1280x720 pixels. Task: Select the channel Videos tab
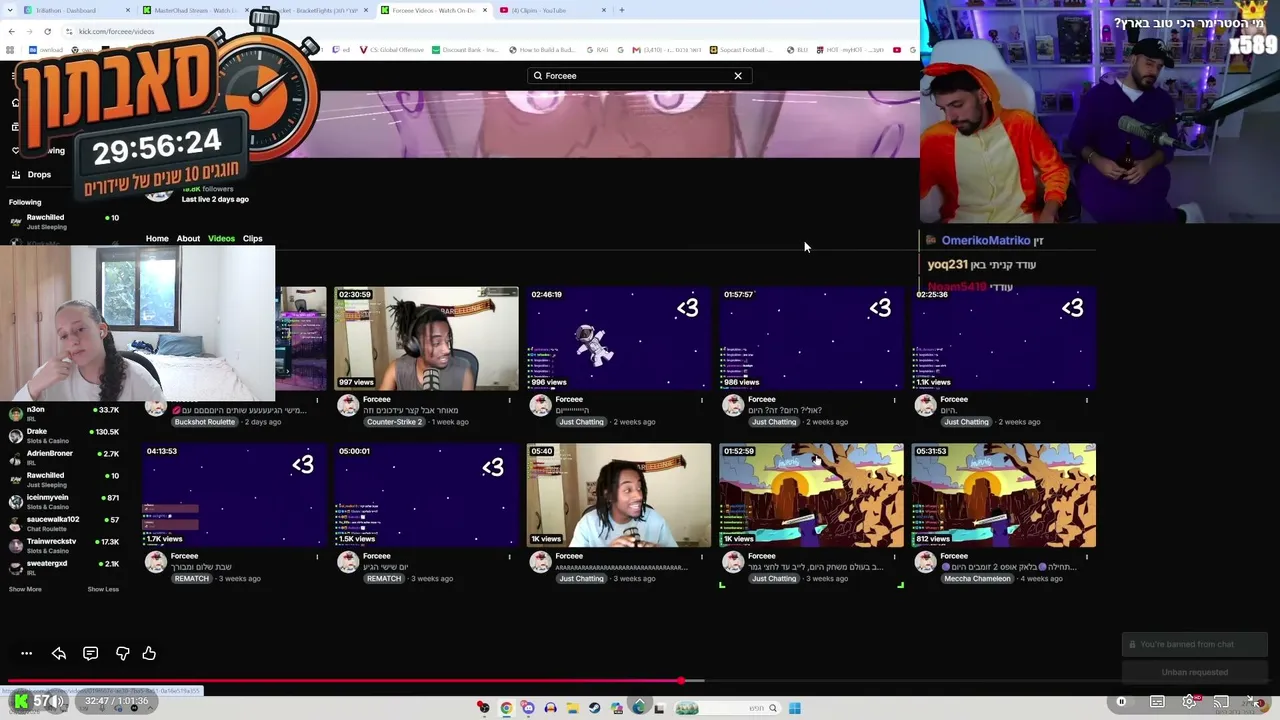coord(221,239)
